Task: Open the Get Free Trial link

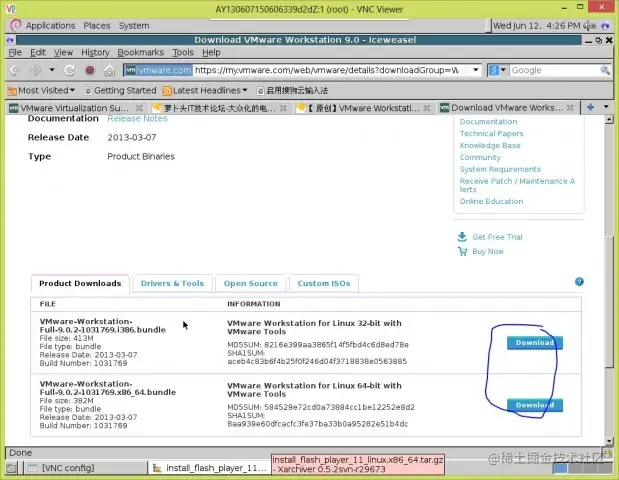Action: click(497, 237)
